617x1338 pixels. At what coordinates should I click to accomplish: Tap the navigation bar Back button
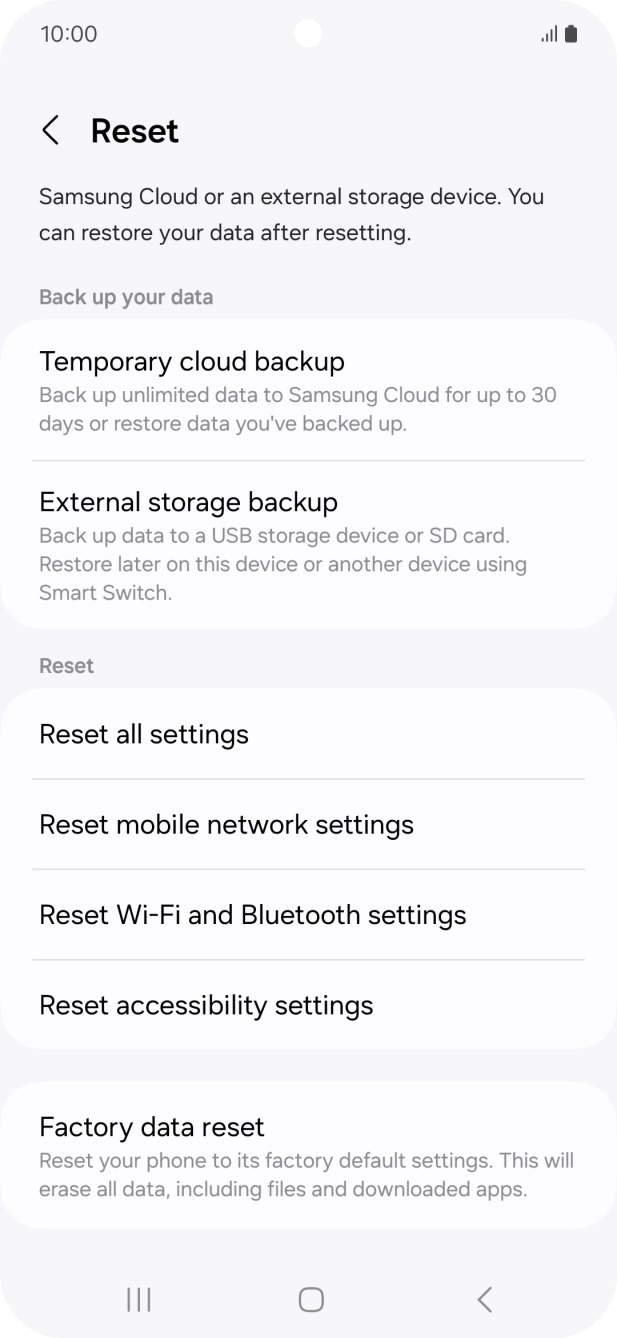484,1299
